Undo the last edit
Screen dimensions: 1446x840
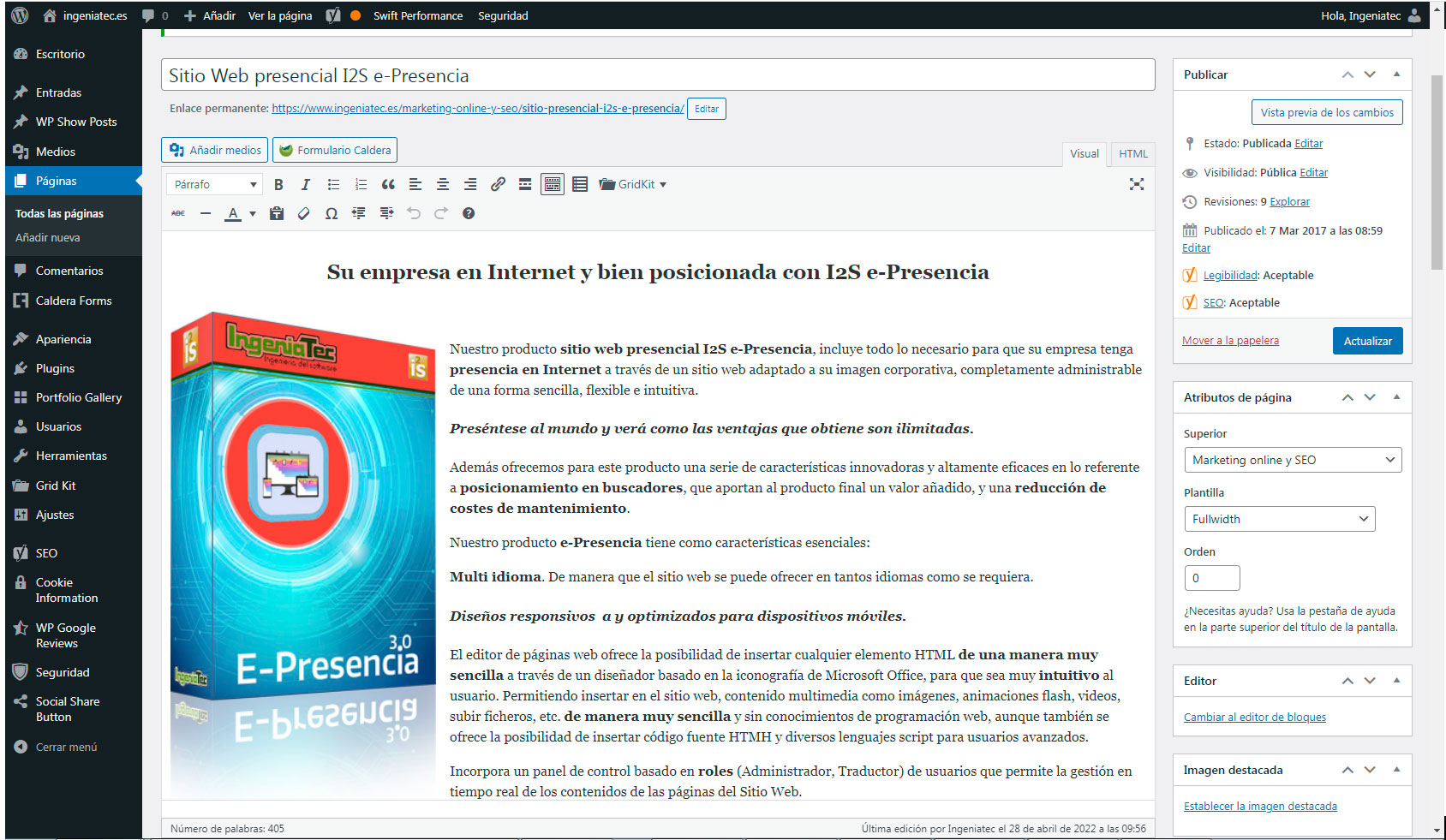pos(414,213)
